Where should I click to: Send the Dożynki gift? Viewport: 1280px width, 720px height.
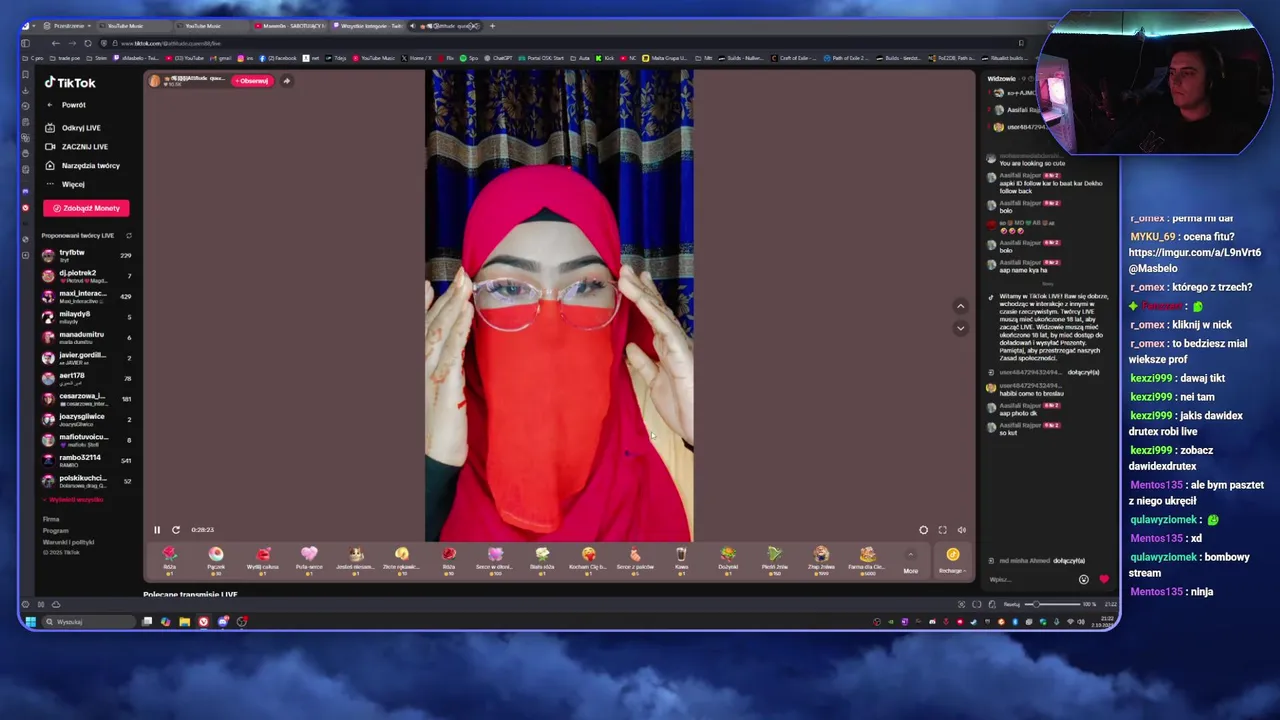click(728, 560)
